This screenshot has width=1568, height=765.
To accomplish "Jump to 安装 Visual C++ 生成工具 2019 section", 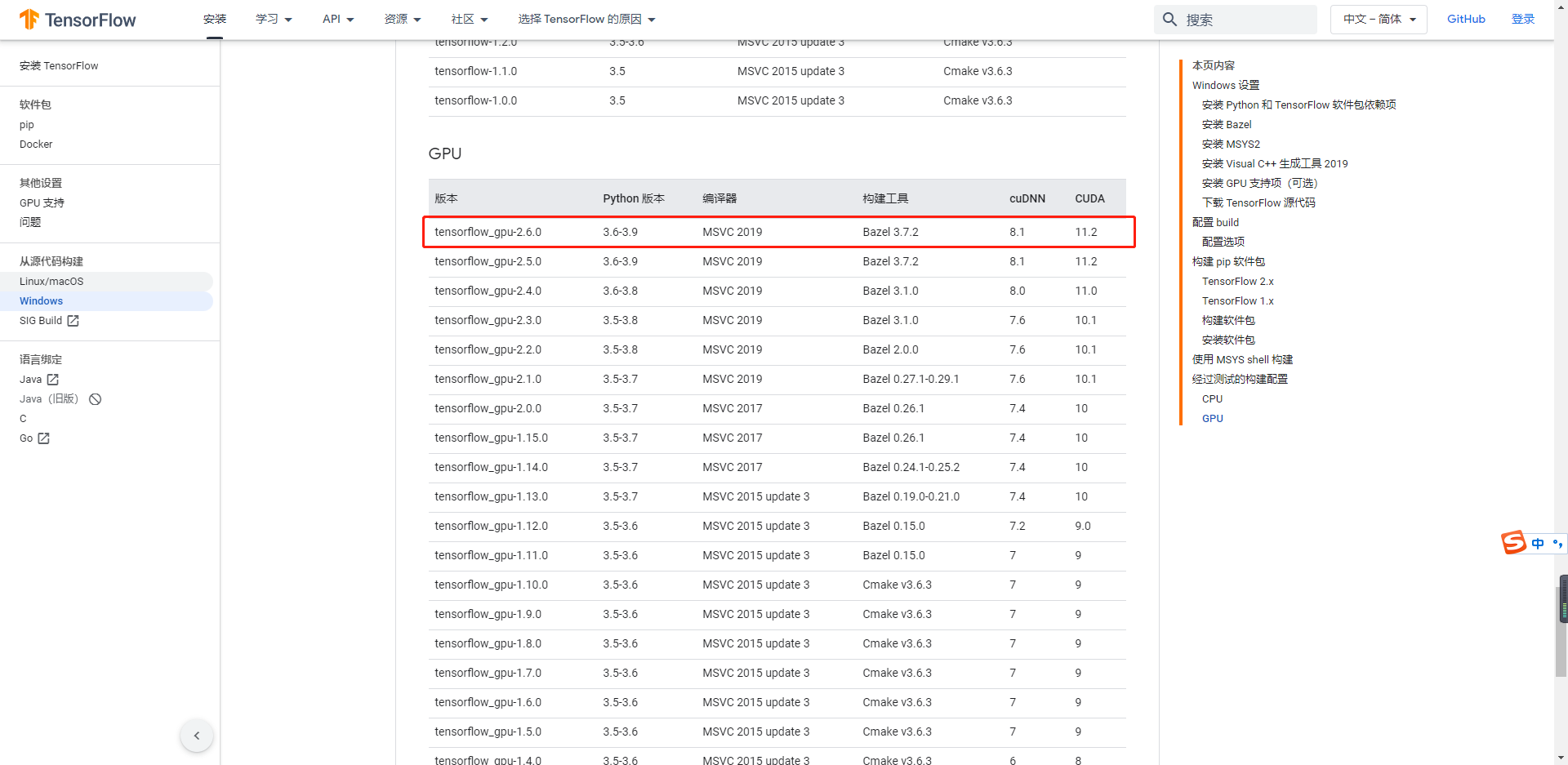I will tap(1275, 164).
